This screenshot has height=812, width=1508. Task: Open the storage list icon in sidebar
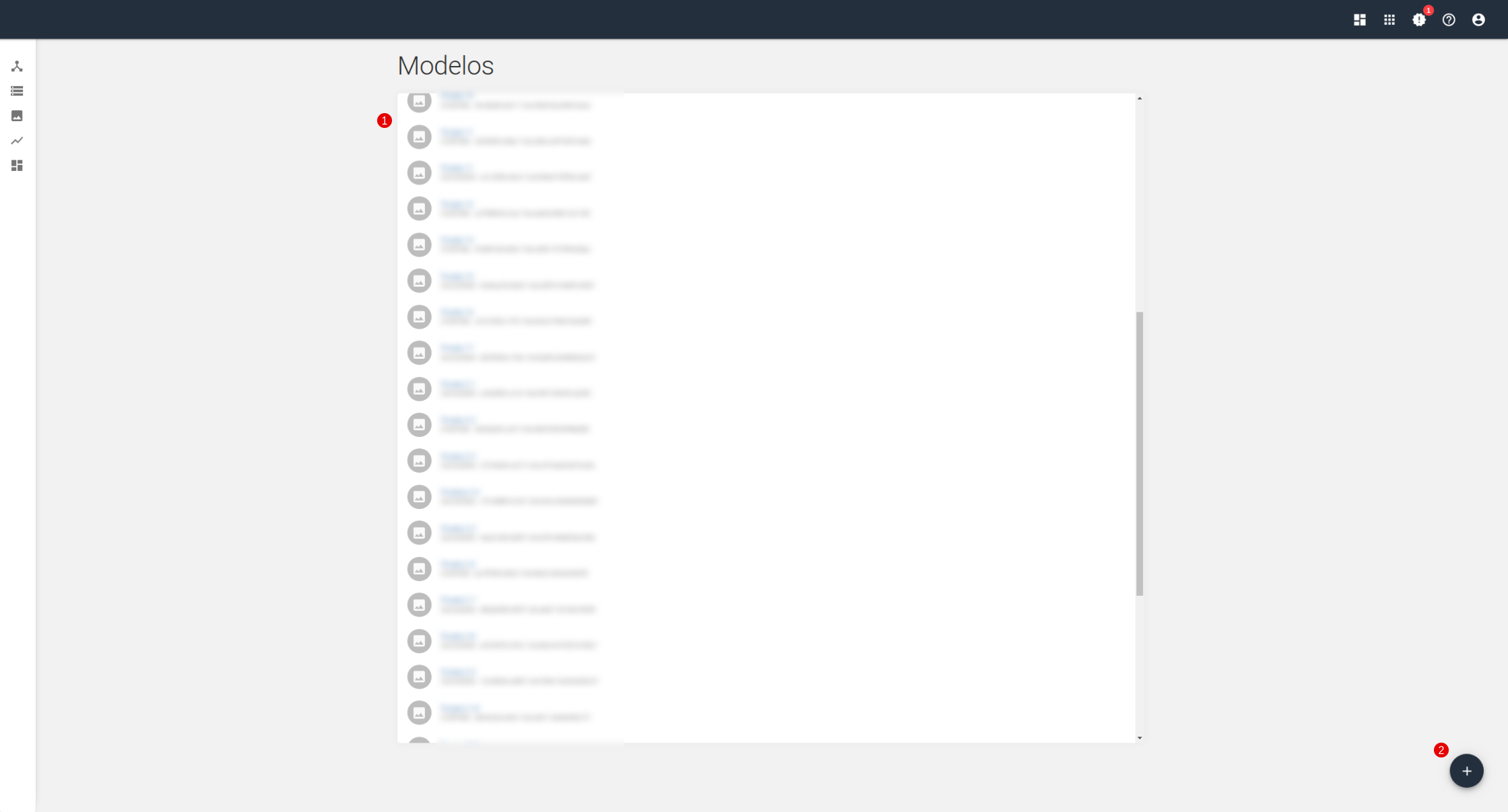17,91
